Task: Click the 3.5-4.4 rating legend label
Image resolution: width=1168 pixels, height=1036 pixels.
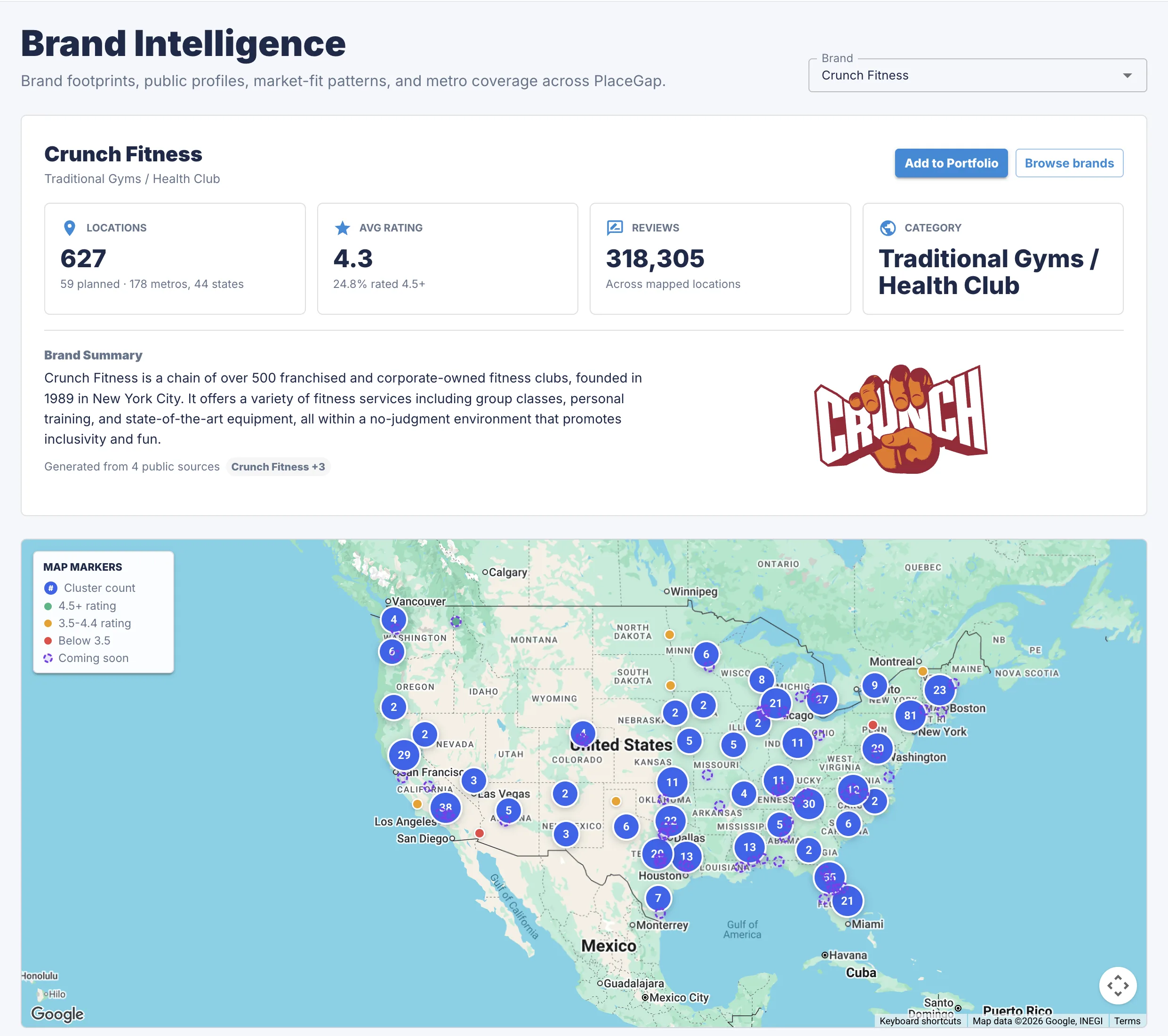Action: click(95, 623)
